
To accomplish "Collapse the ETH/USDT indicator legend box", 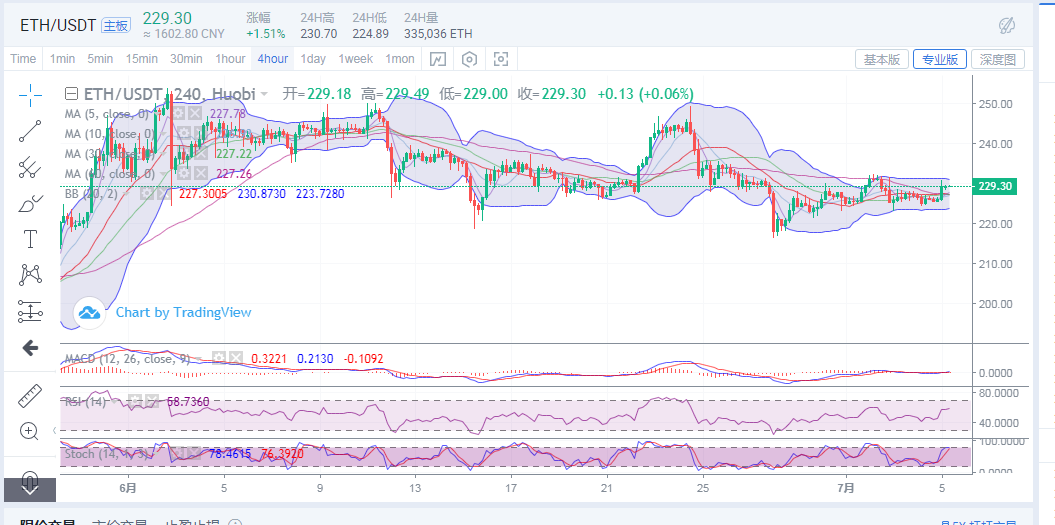I will pos(71,94).
